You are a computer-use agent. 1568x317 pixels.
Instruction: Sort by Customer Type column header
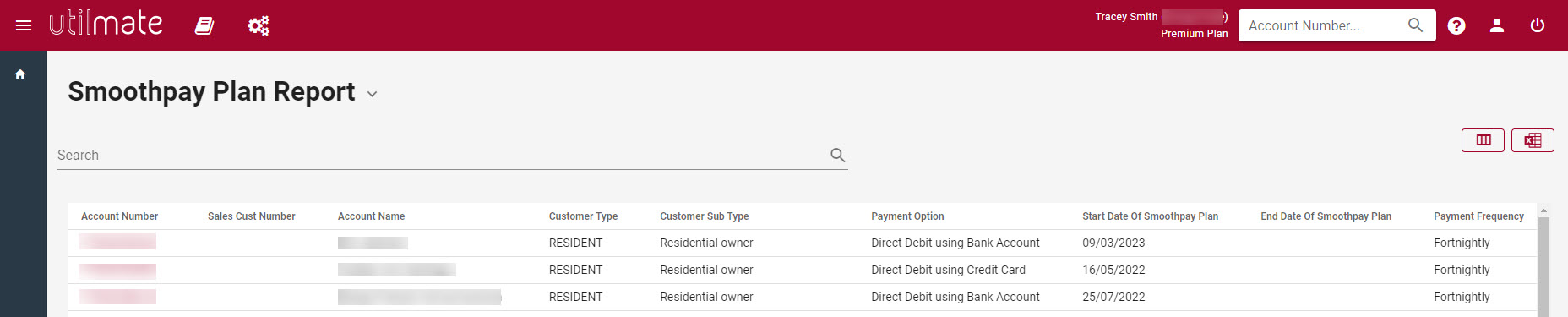(583, 216)
